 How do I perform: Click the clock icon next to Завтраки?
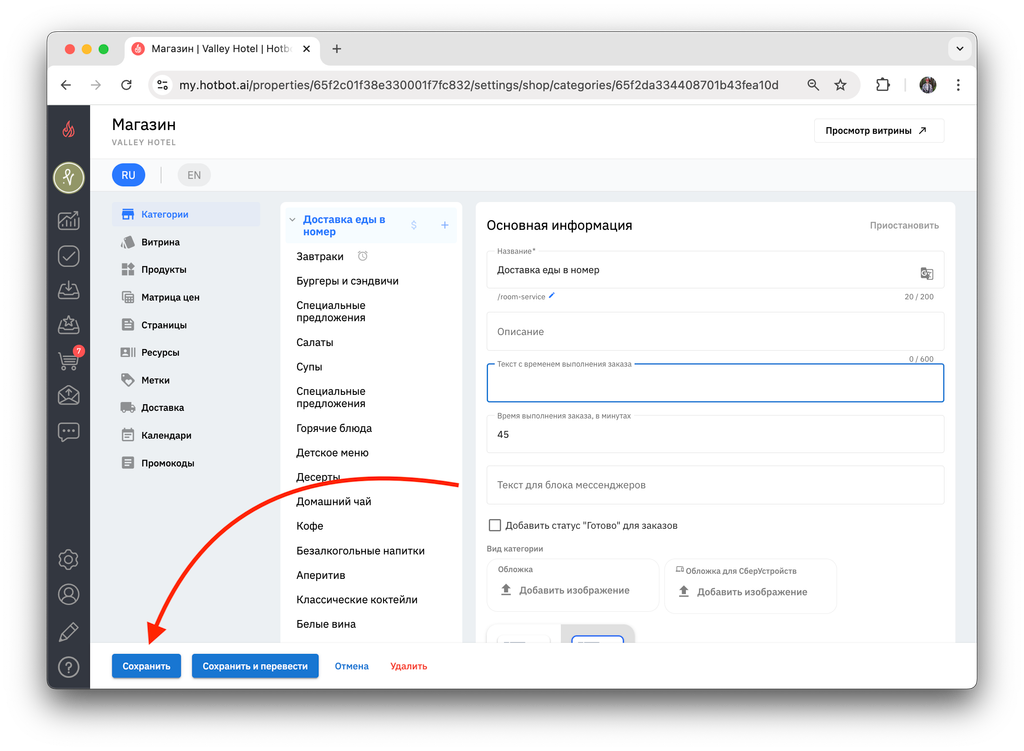(362, 256)
